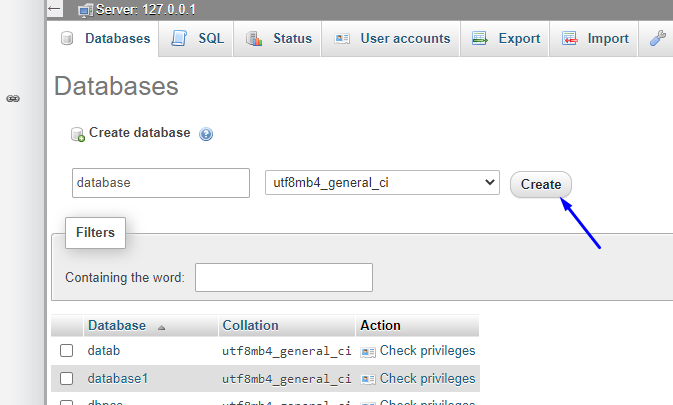Click the Action column header
Screen dimensions: 673x405
tap(380, 326)
